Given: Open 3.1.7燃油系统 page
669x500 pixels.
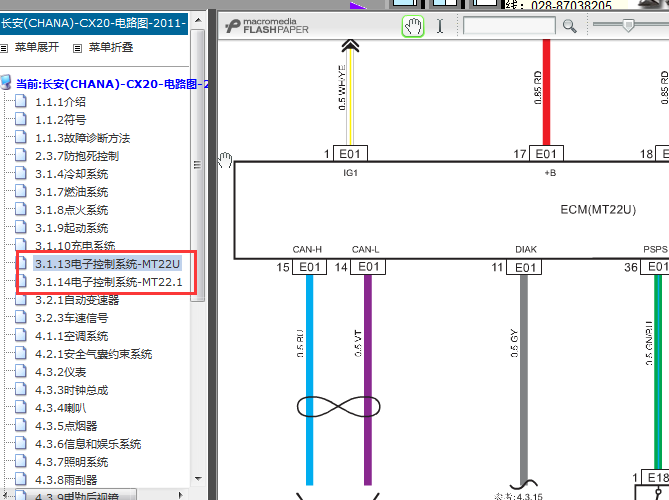Looking at the screenshot, I should click(71, 192).
